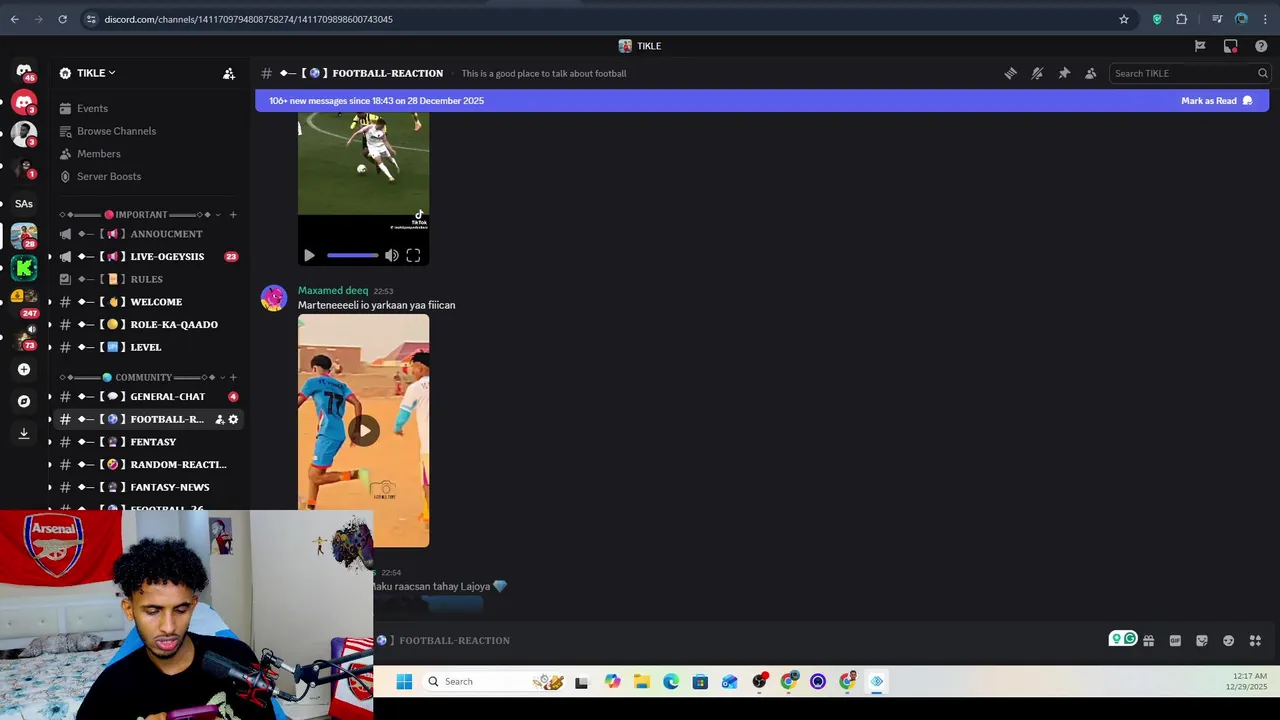Open the gift Nitro icon
1280x720 pixels.
(1148, 641)
